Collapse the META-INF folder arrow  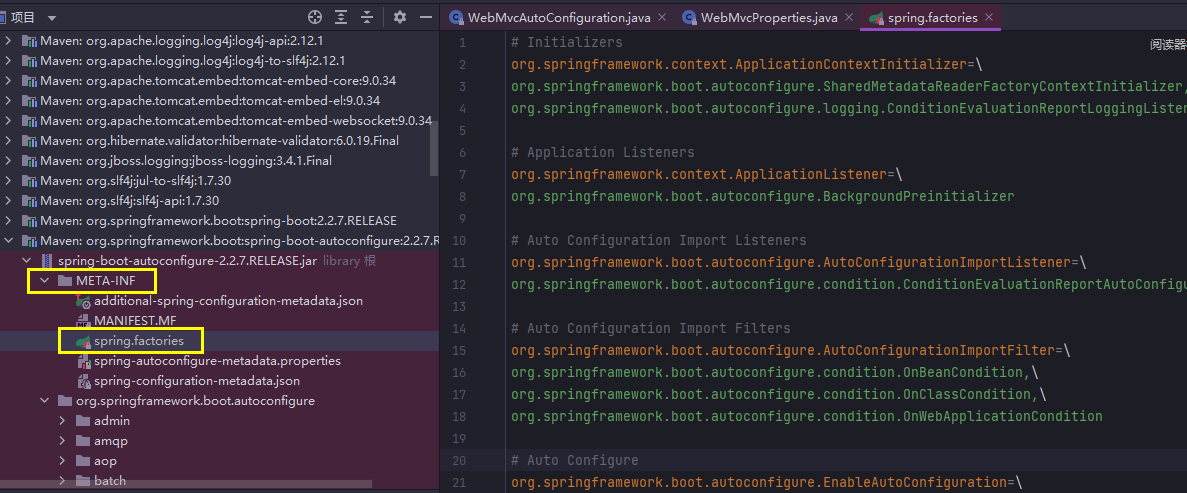click(x=45, y=281)
